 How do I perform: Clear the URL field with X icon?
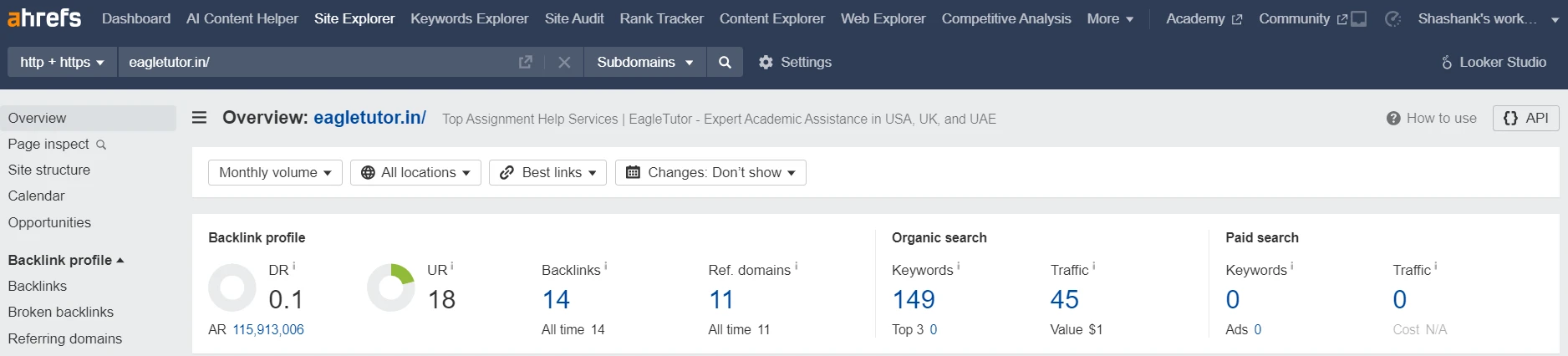pos(564,62)
